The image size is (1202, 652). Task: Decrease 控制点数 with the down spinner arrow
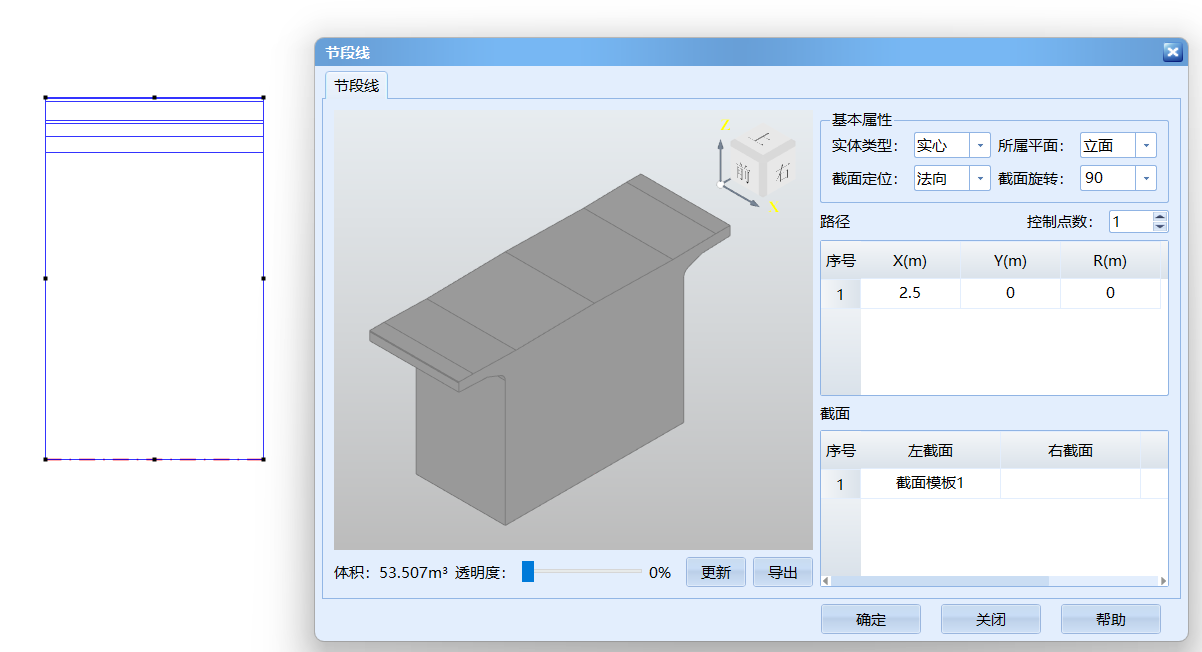pyautogui.click(x=1159, y=227)
